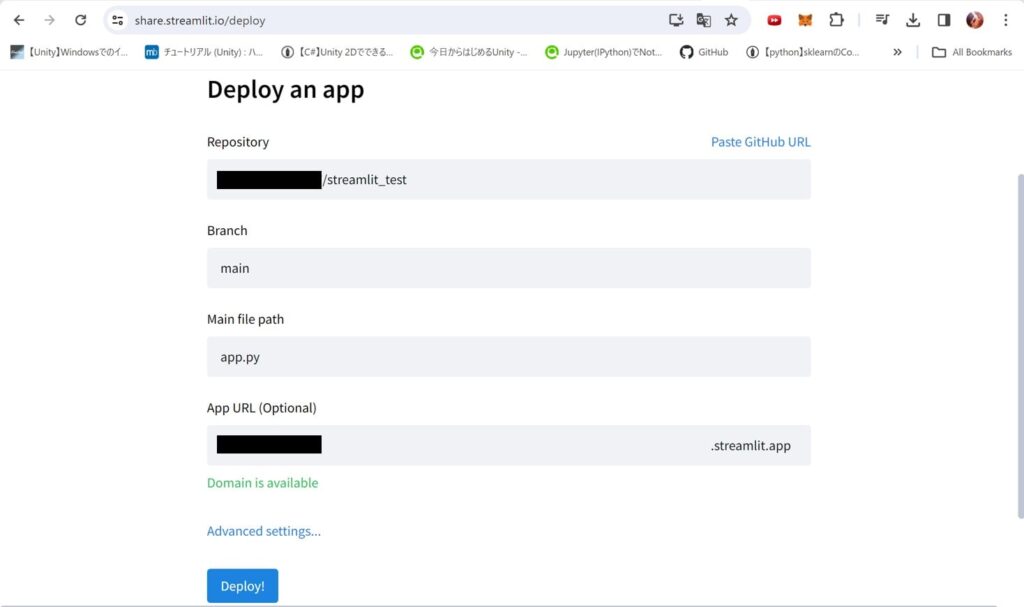This screenshot has height=607, width=1024.
Task: Open the MetaMask fox extension
Action: point(805,20)
